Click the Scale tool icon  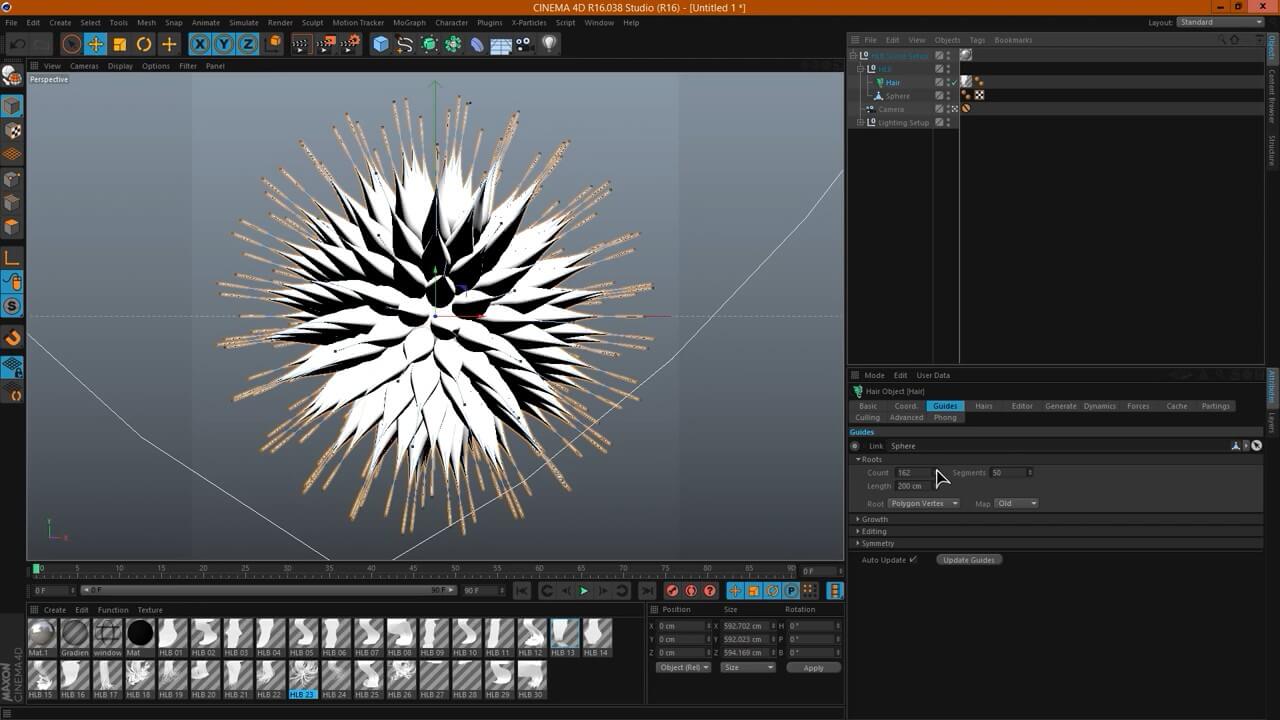pyautogui.click(x=120, y=44)
